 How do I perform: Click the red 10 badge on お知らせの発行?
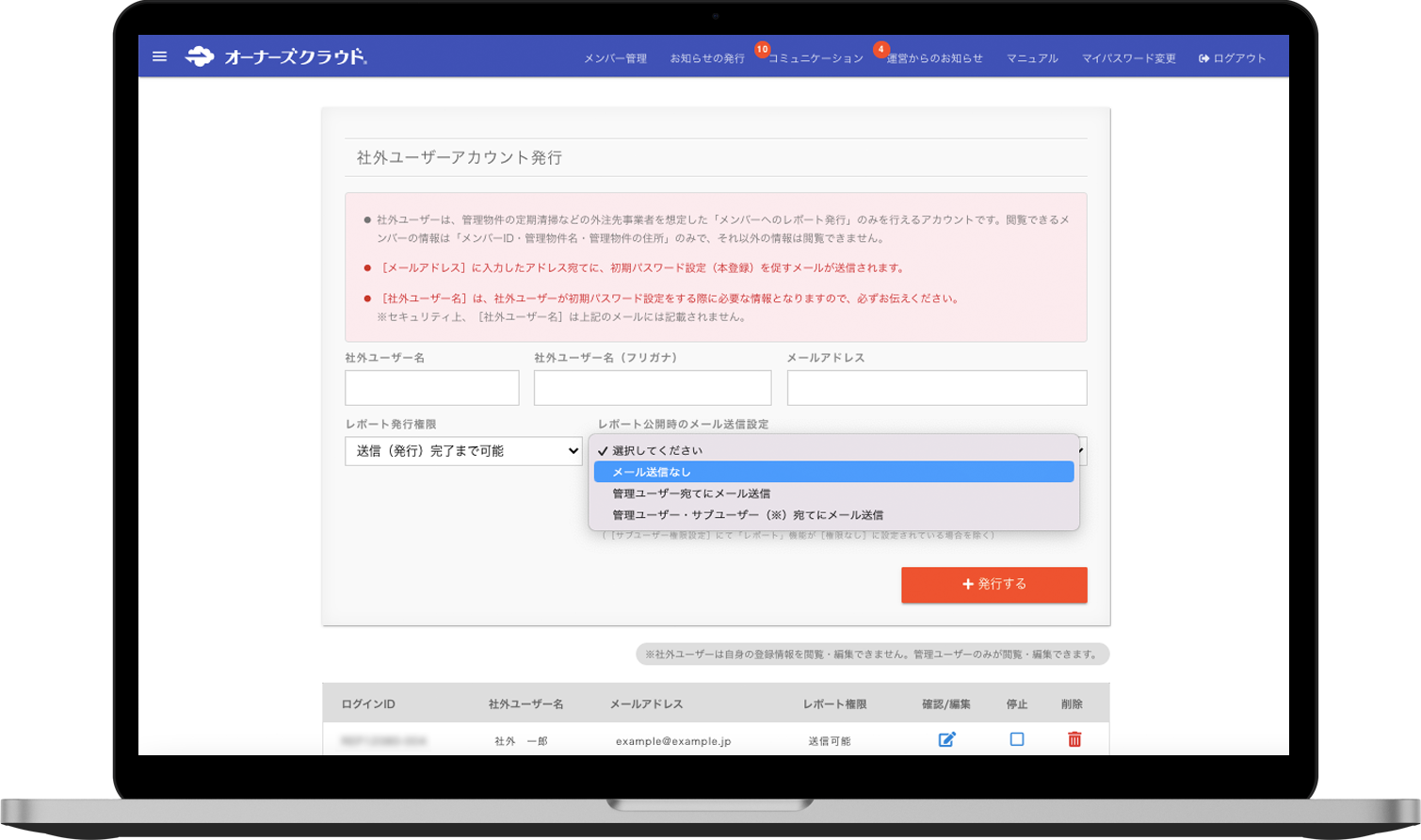pyautogui.click(x=763, y=47)
